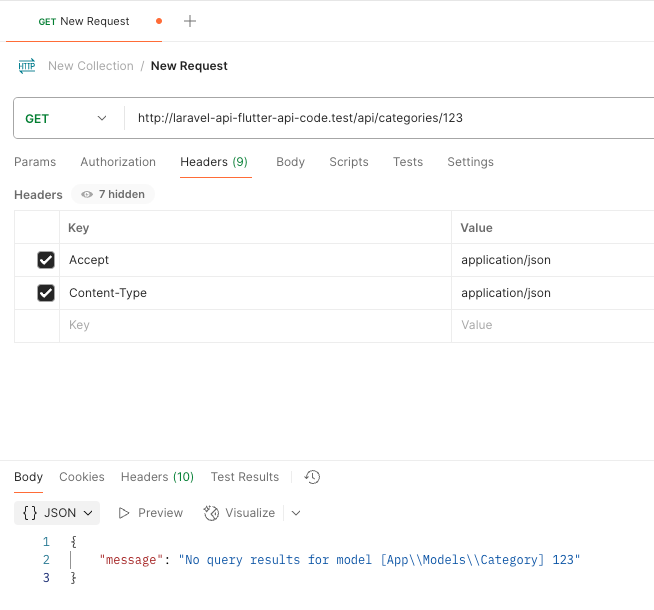Uncheck the Accept header checkbox
Screen dimensions: 654x610
tap(46, 260)
